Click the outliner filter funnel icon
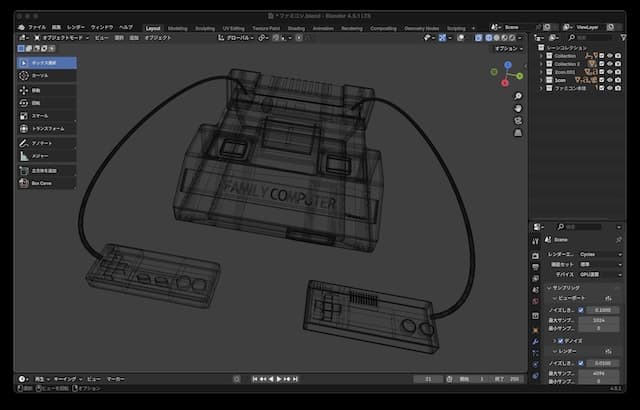This screenshot has height=410, width=640. [x=623, y=38]
